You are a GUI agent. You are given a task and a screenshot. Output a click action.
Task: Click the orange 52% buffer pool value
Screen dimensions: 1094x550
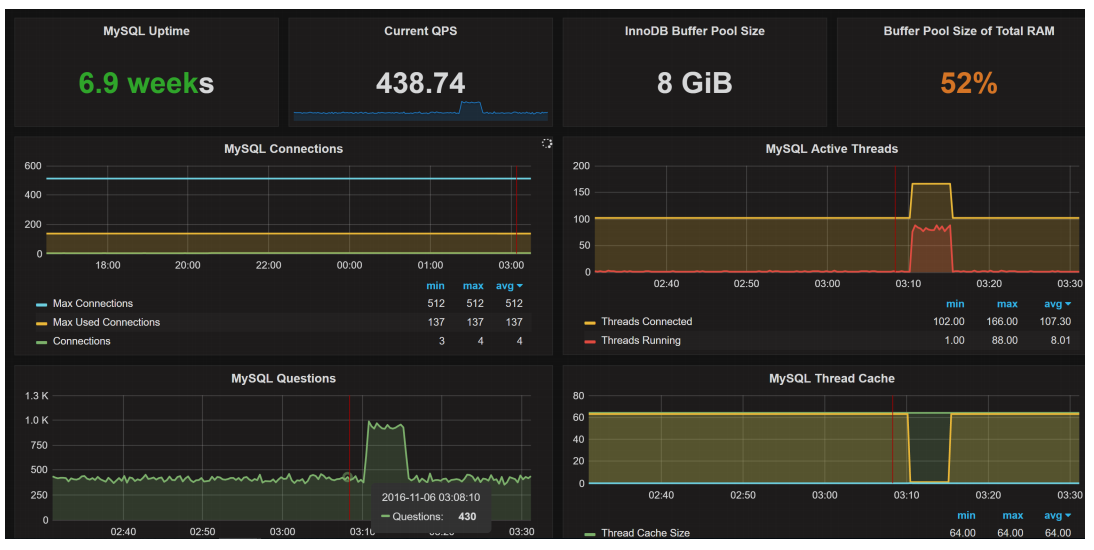pos(968,83)
